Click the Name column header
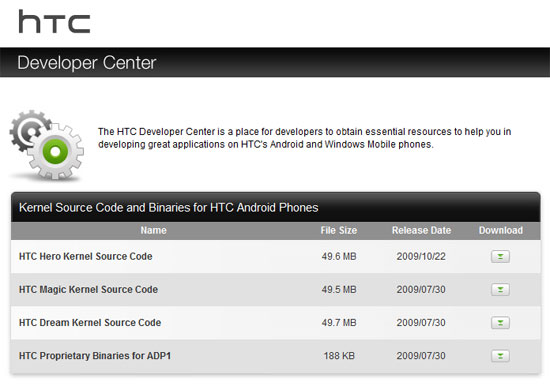 [x=153, y=231]
